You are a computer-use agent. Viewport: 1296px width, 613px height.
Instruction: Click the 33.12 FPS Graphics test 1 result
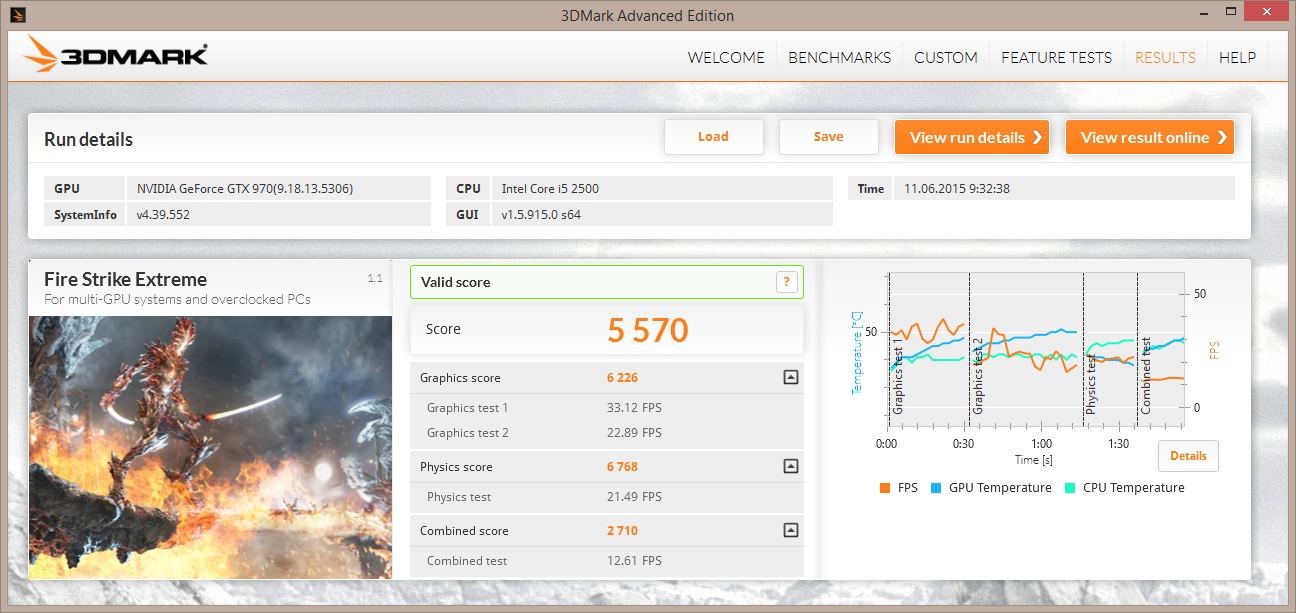634,408
